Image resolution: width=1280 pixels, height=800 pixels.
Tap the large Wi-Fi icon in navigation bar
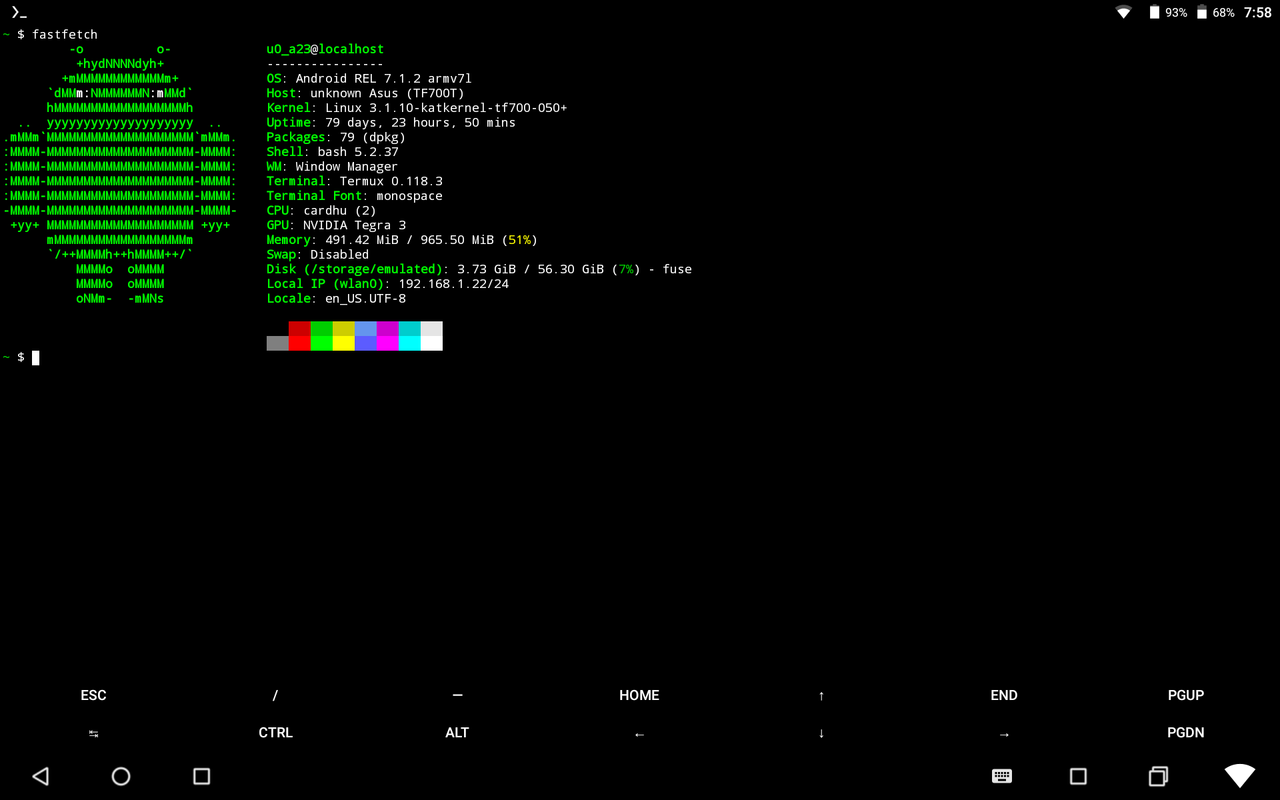tap(1240, 775)
